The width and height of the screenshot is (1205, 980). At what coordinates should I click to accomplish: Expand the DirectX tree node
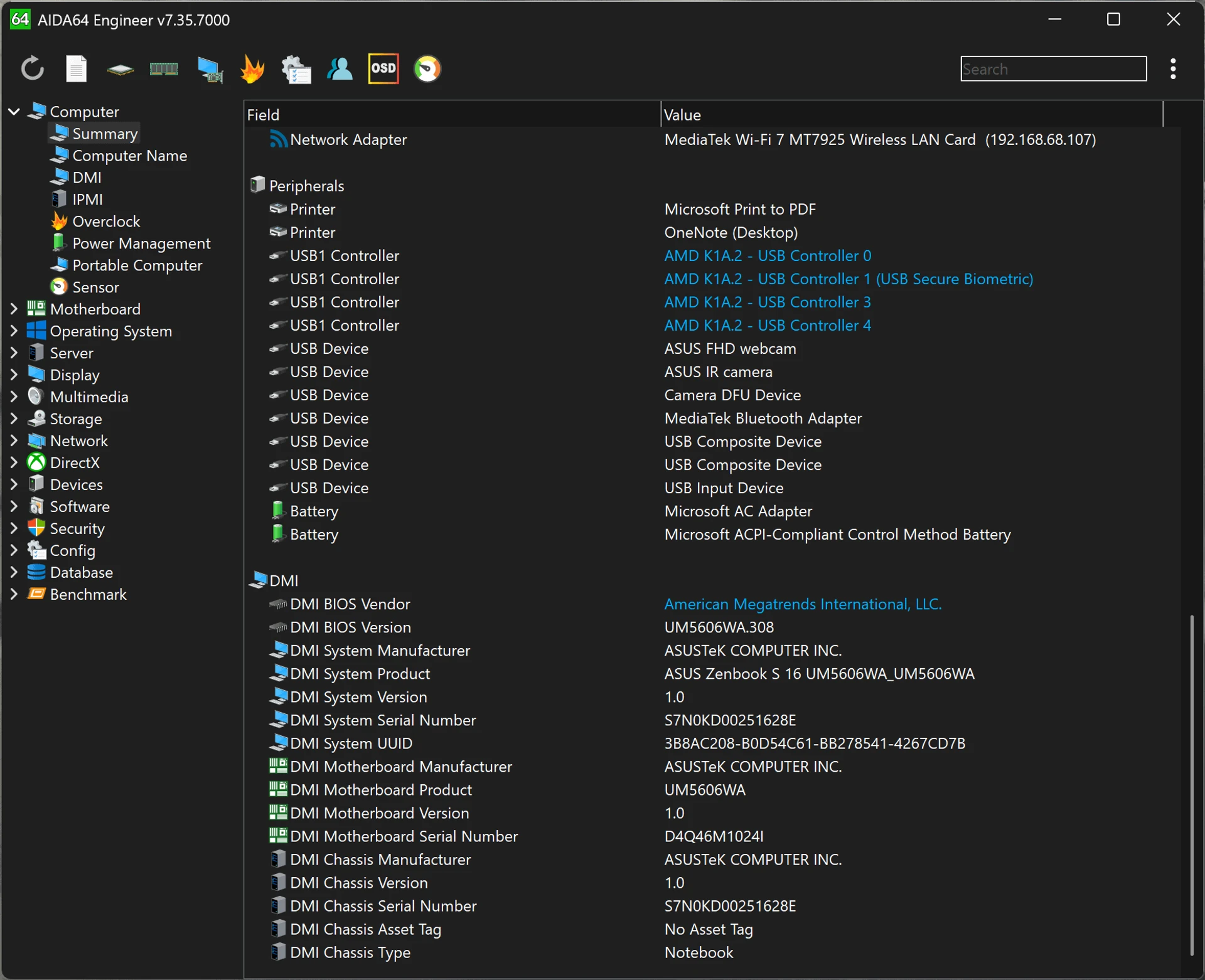[14, 462]
